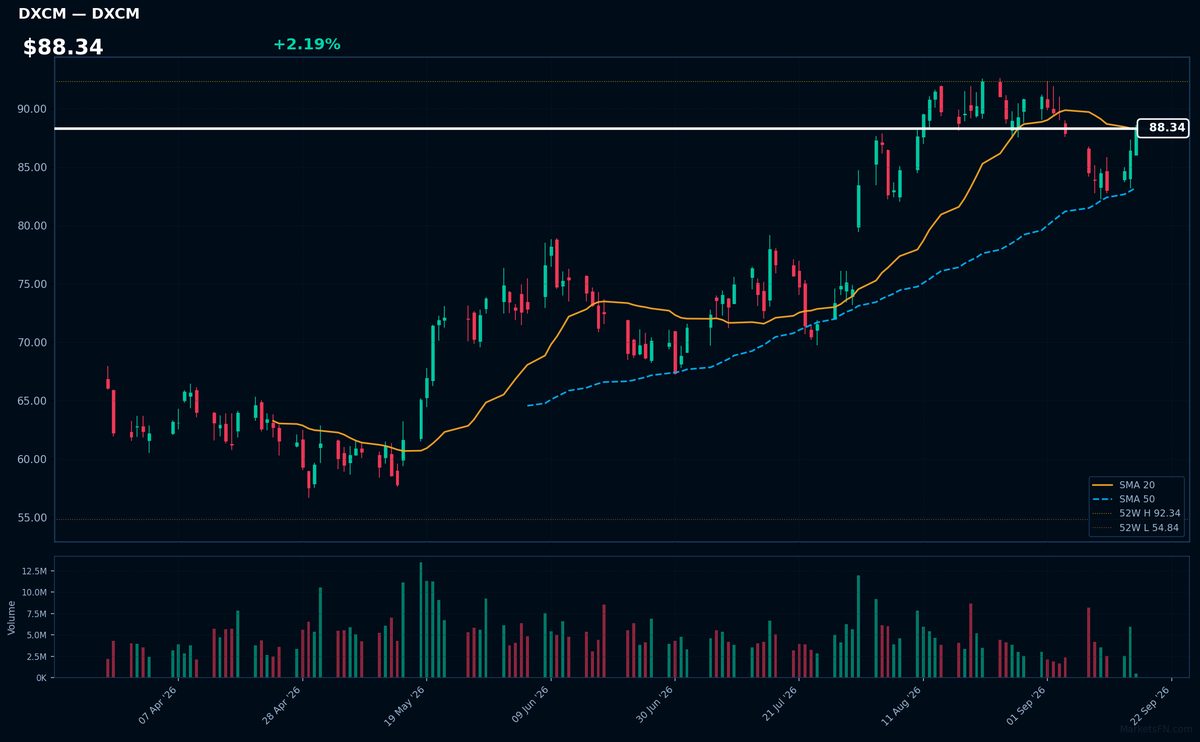Screen dimensions: 1200x742
Task: Click the 55.00 price axis label
Action: pos(31,518)
